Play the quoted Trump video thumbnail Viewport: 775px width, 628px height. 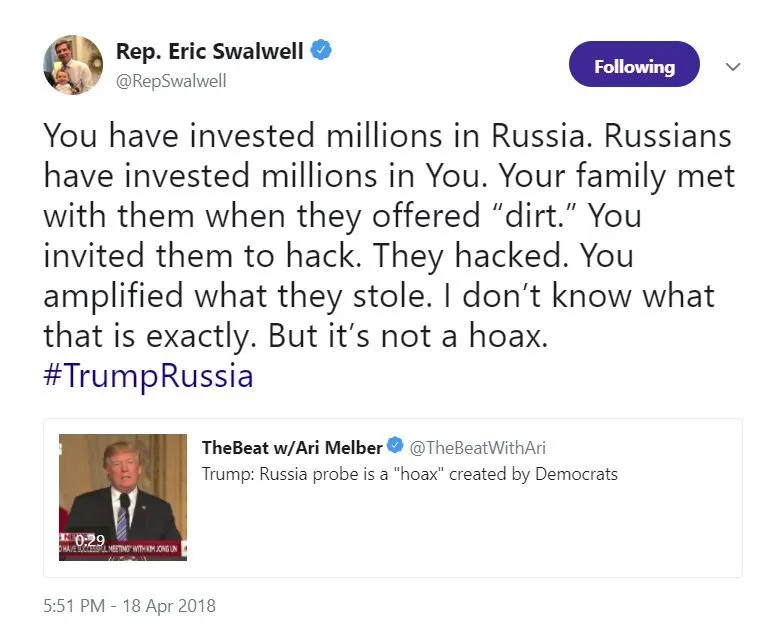click(123, 490)
